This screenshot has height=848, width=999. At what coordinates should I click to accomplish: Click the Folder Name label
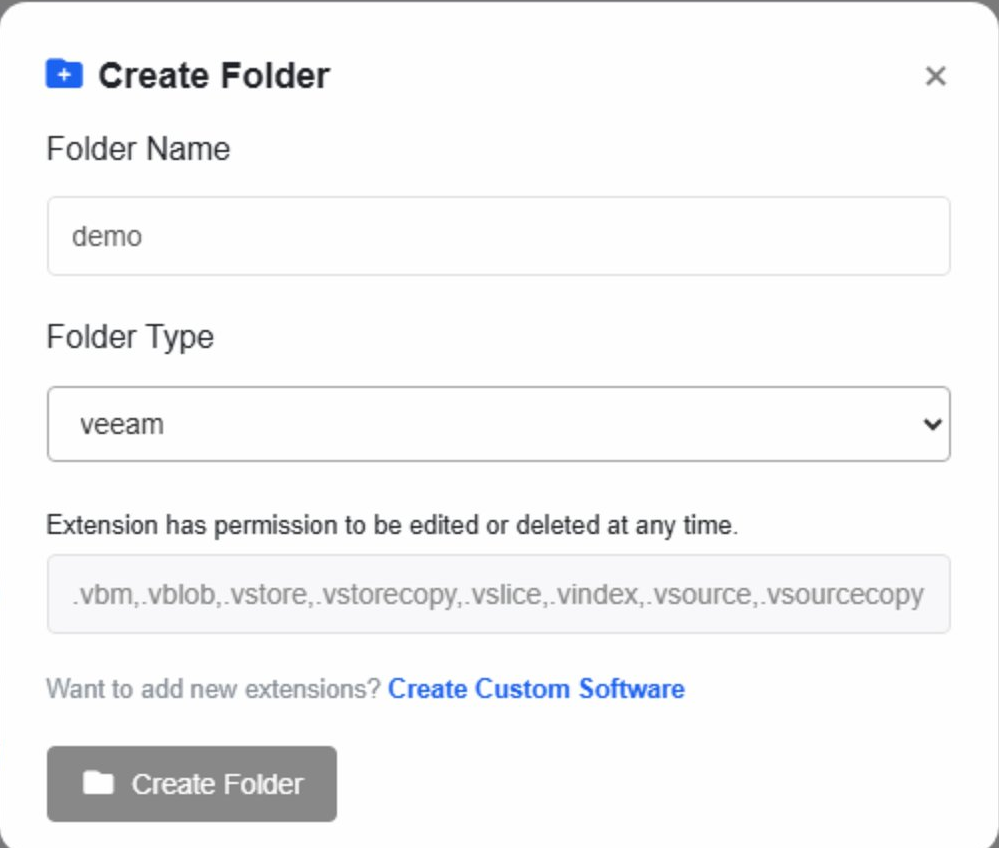click(138, 149)
